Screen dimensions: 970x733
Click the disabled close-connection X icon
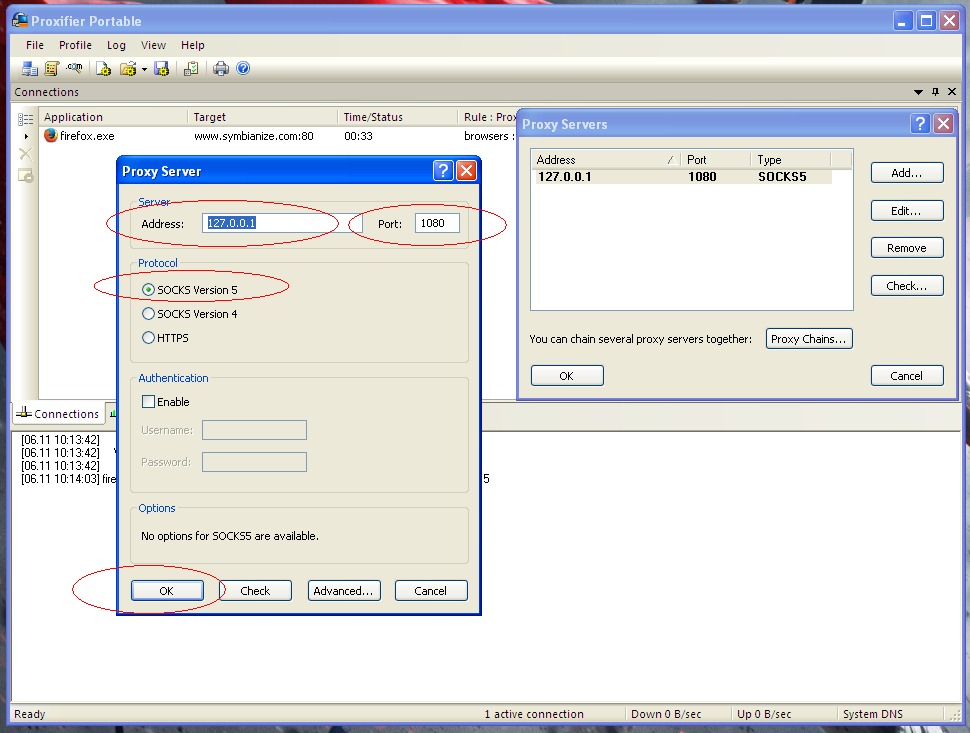(25, 153)
